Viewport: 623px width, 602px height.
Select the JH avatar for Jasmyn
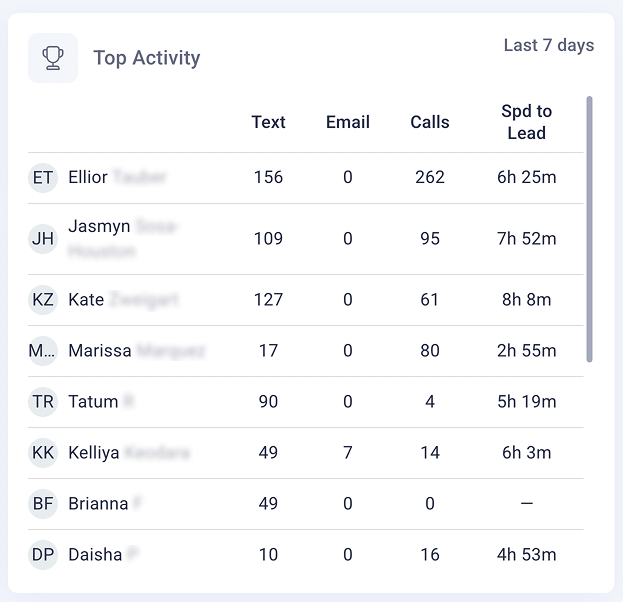pos(43,238)
